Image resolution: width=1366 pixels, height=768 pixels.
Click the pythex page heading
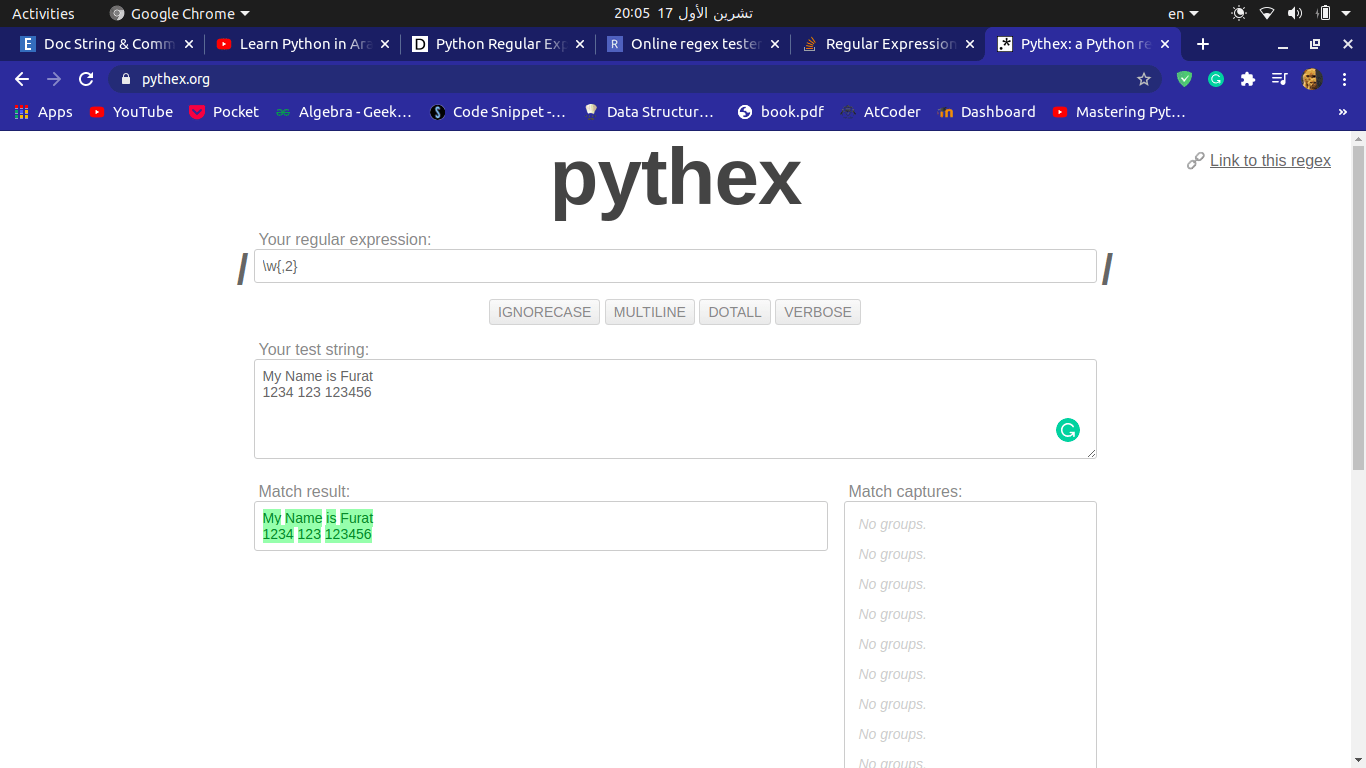pos(675,179)
